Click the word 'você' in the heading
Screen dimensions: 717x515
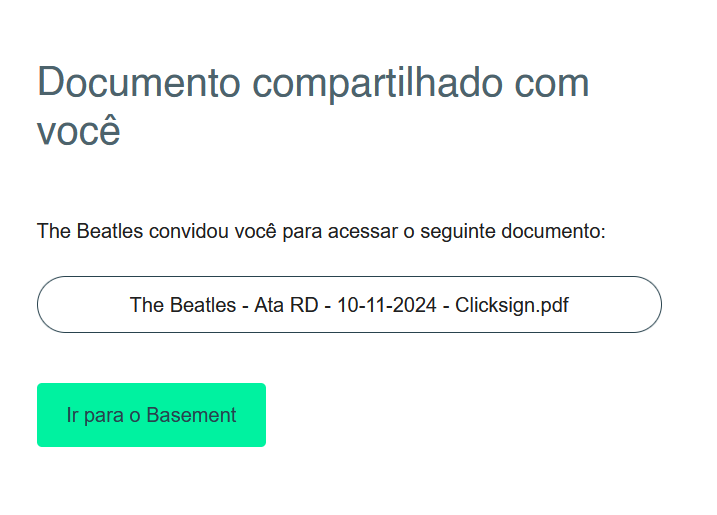point(78,132)
